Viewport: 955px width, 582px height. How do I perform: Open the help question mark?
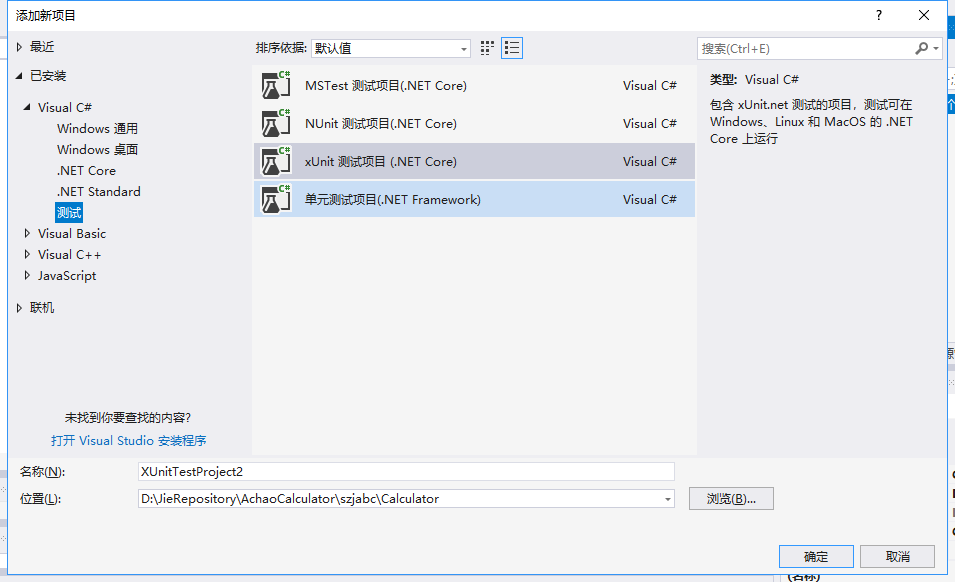click(x=878, y=15)
